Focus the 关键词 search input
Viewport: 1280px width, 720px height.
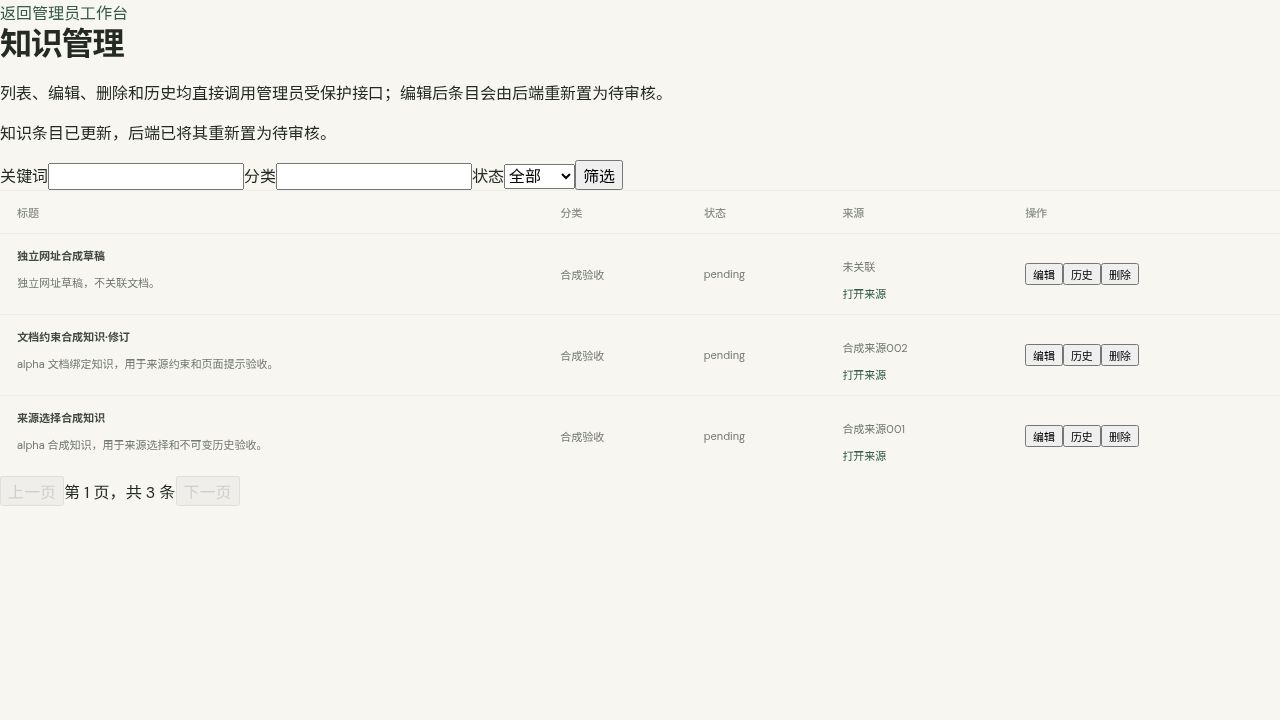pos(146,176)
